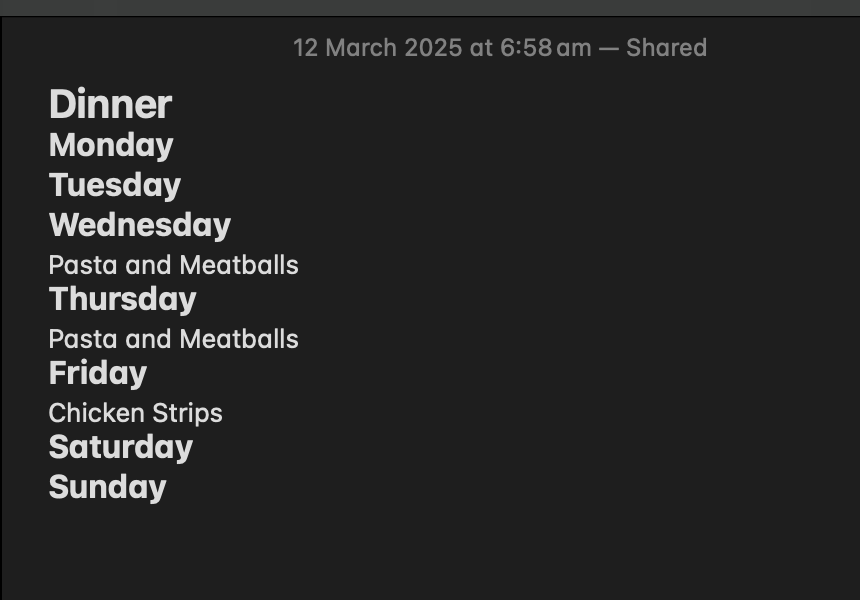Click the word Chicken under Friday
This screenshot has width=860, height=600.
97,412
